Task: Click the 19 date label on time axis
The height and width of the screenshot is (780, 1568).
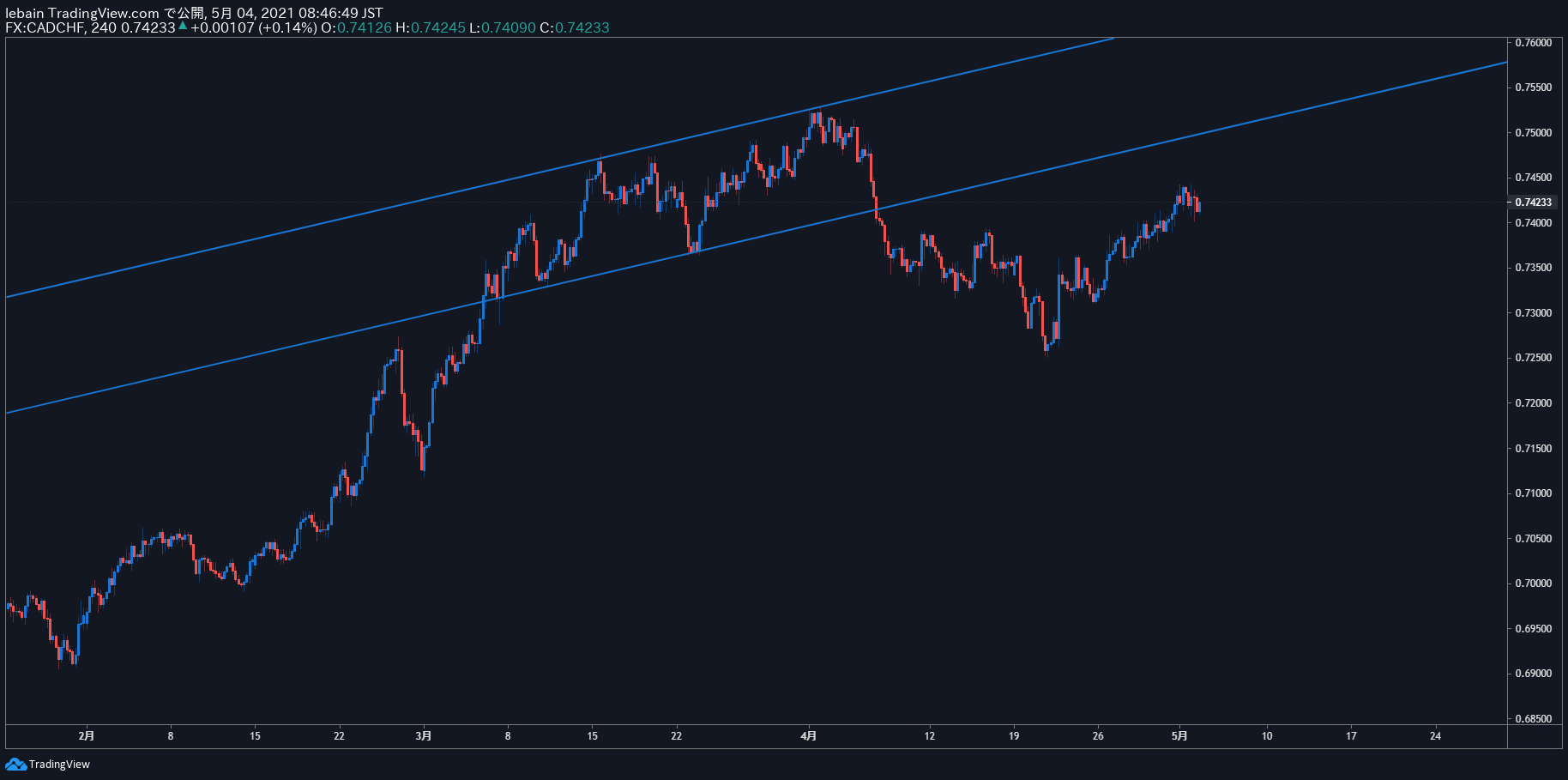Action: point(1014,735)
